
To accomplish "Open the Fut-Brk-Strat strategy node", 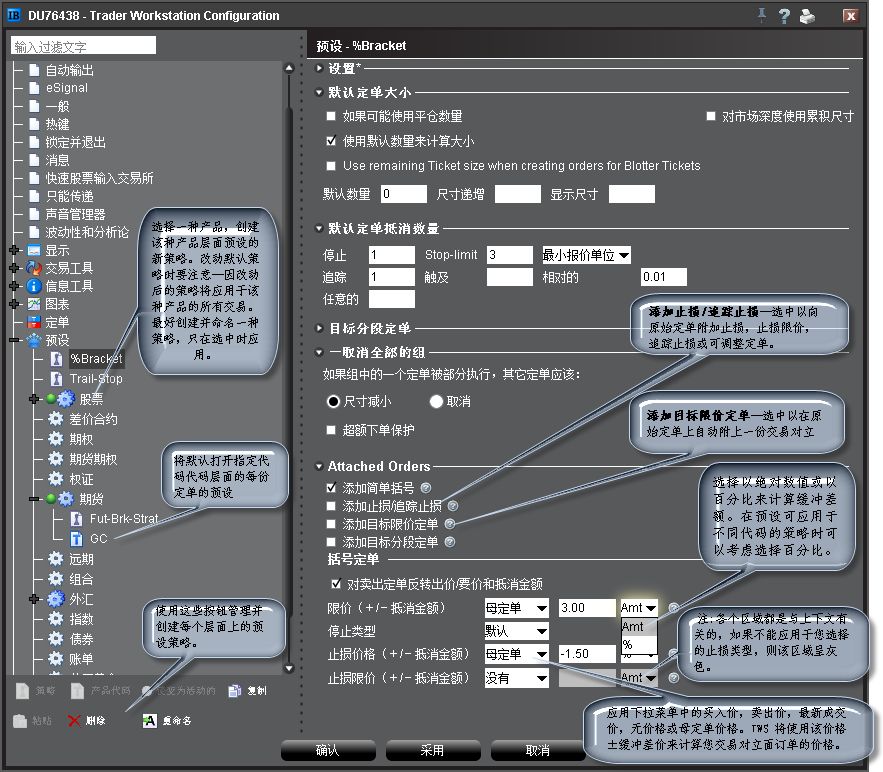I will coord(124,519).
